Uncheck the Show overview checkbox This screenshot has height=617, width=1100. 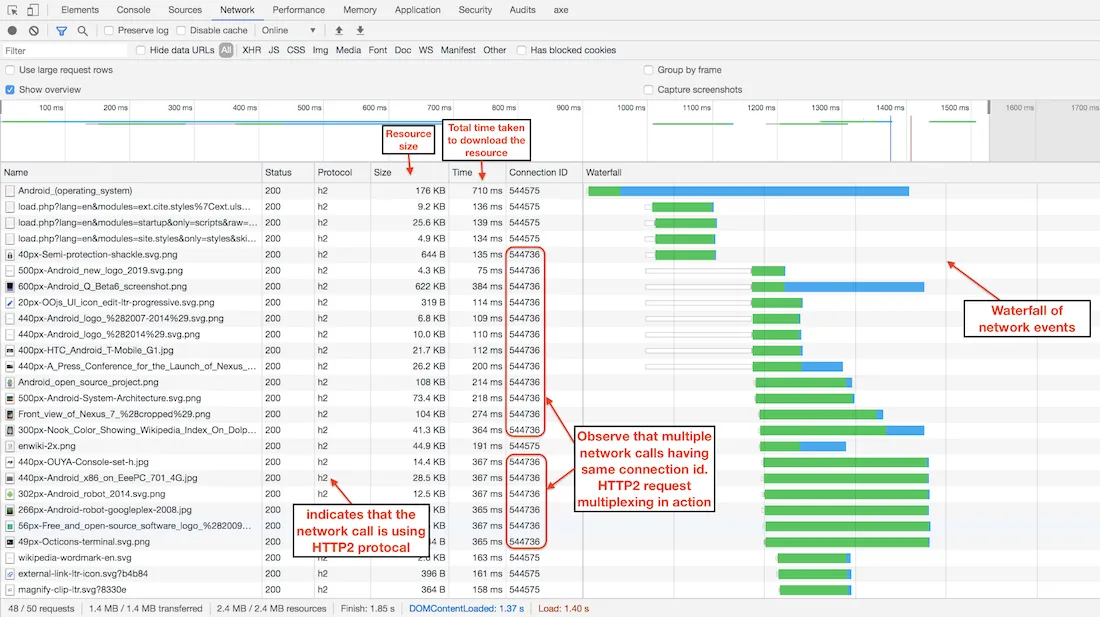11,90
